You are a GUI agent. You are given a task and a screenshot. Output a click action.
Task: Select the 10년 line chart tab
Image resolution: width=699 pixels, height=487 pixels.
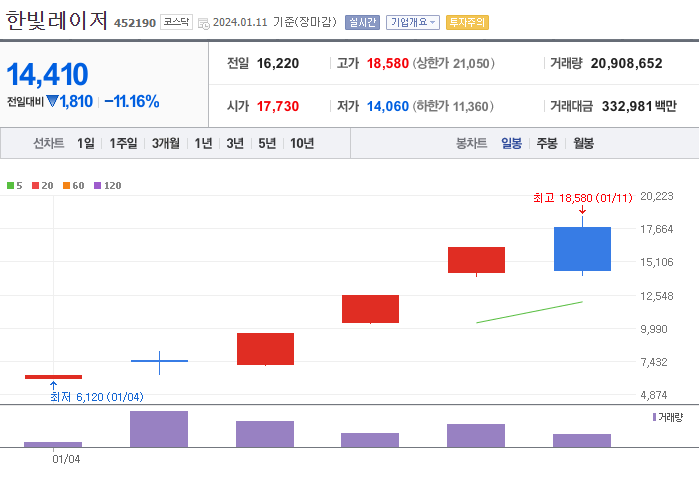(302, 143)
